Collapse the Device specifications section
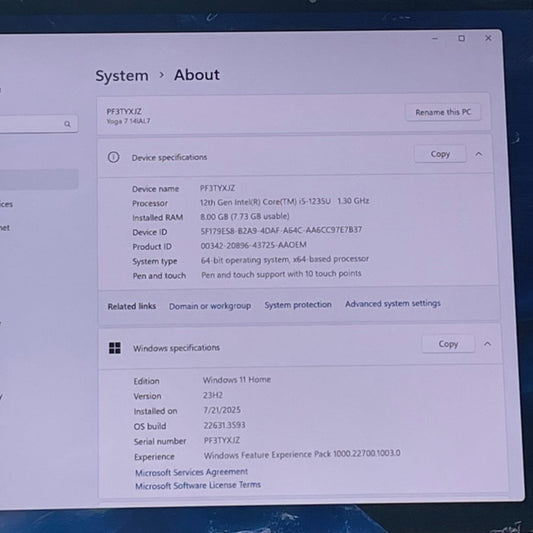Viewport: 533px width, 533px height. (x=479, y=154)
